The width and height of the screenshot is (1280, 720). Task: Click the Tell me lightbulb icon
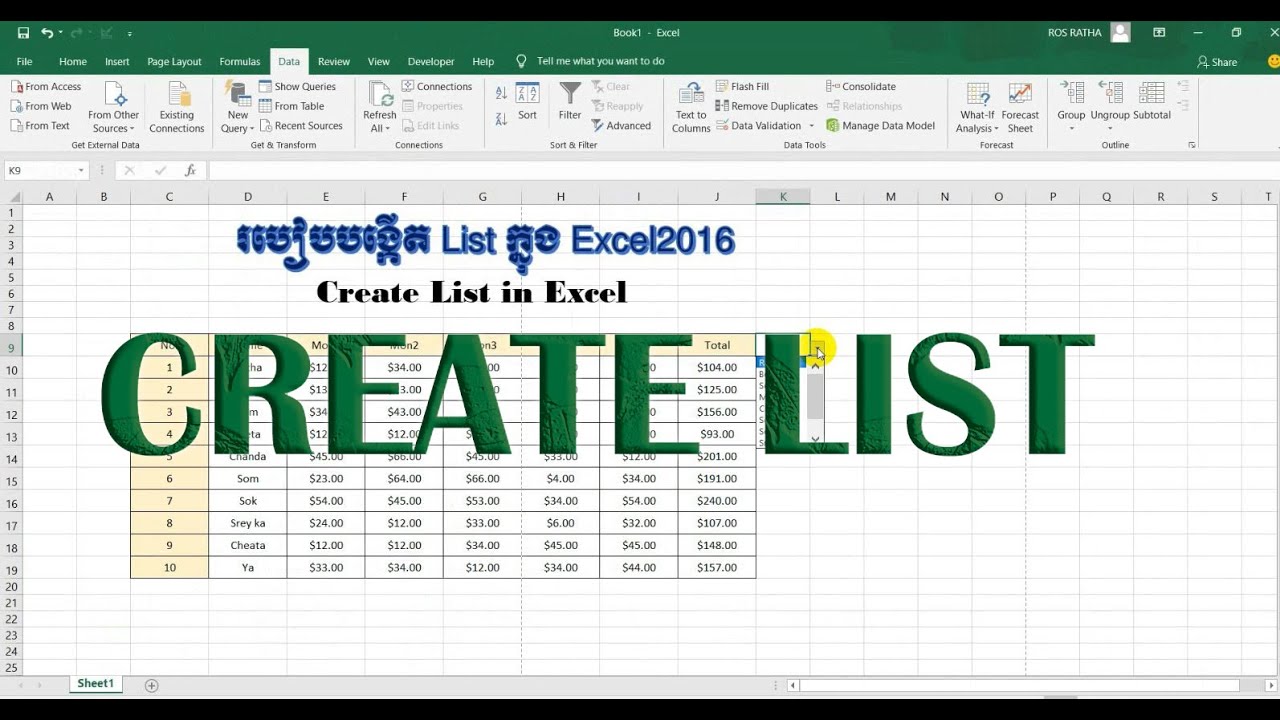[521, 61]
